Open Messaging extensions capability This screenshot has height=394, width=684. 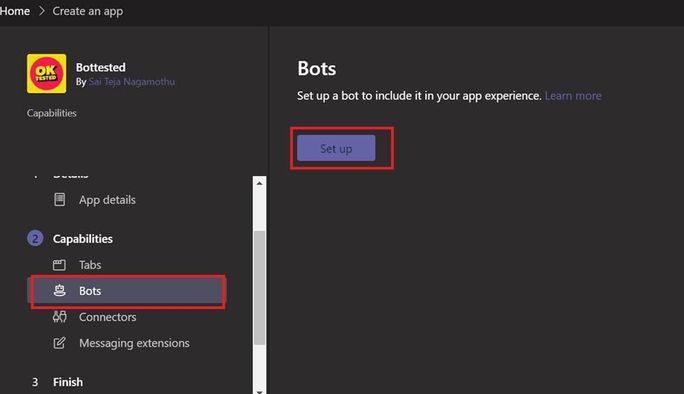coord(134,343)
